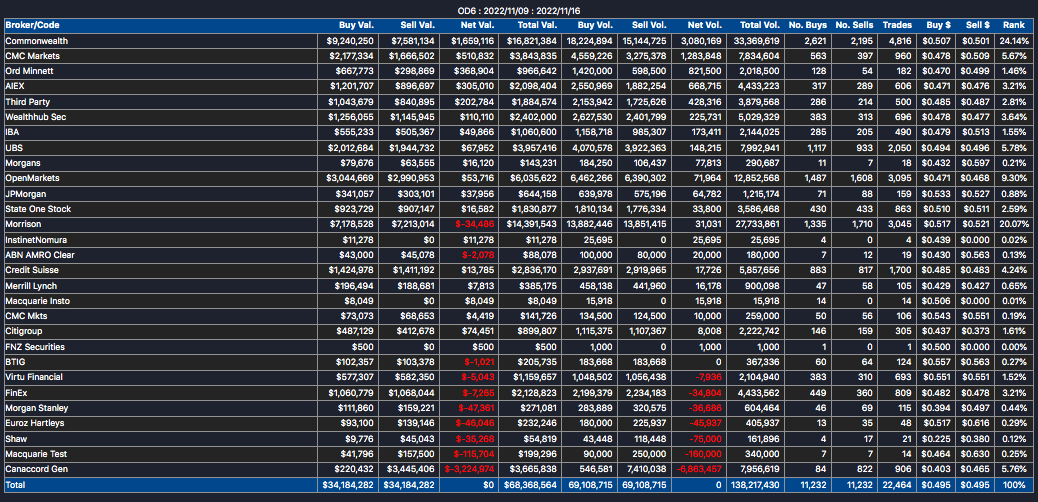Select the Total row label
The height and width of the screenshot is (502, 1038).
[15, 485]
